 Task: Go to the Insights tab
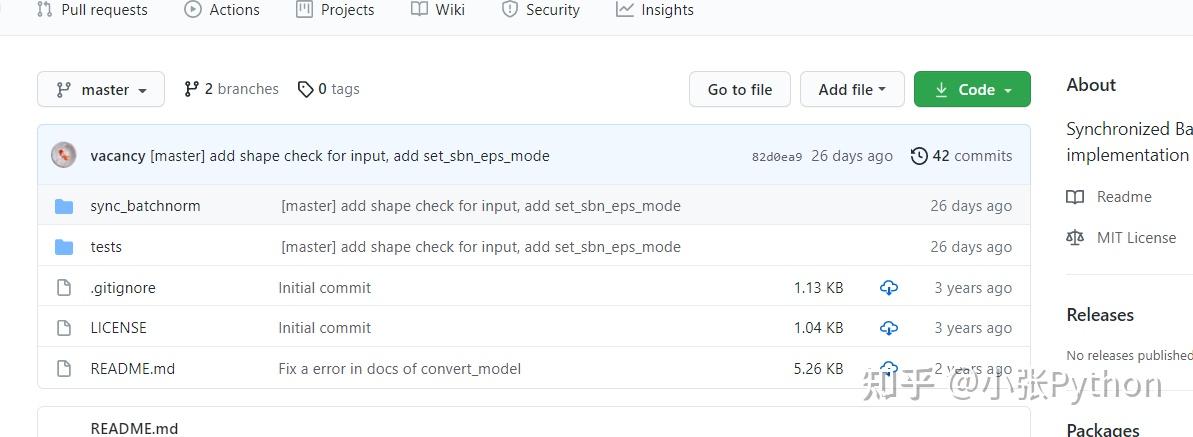coord(655,10)
